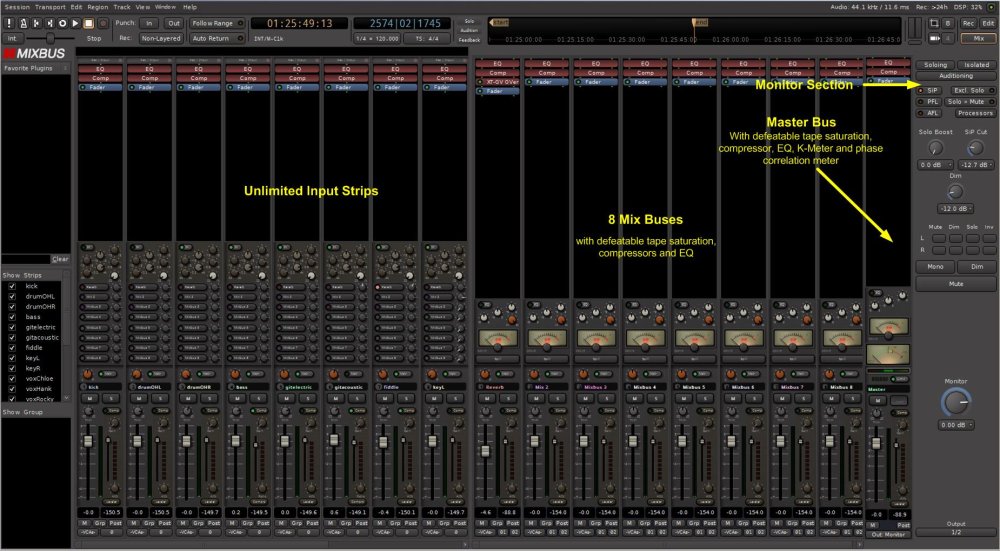Click the shuttle speed slider
The image size is (1000, 551).
pos(52,38)
